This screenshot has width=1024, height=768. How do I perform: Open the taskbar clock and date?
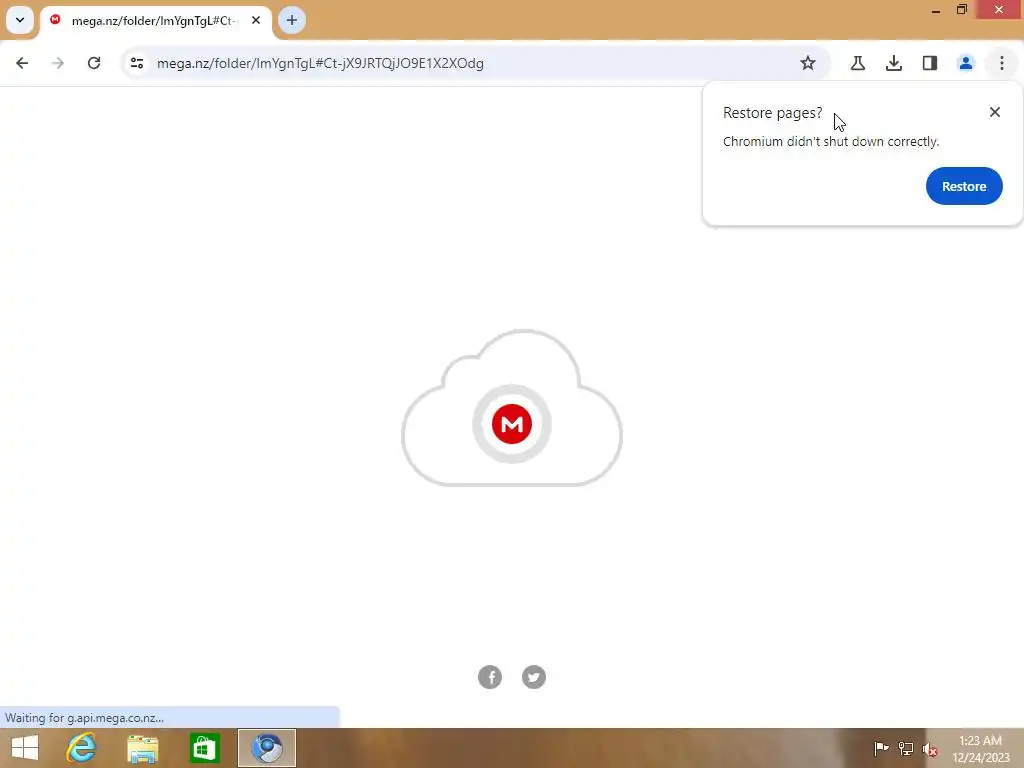(x=980, y=749)
